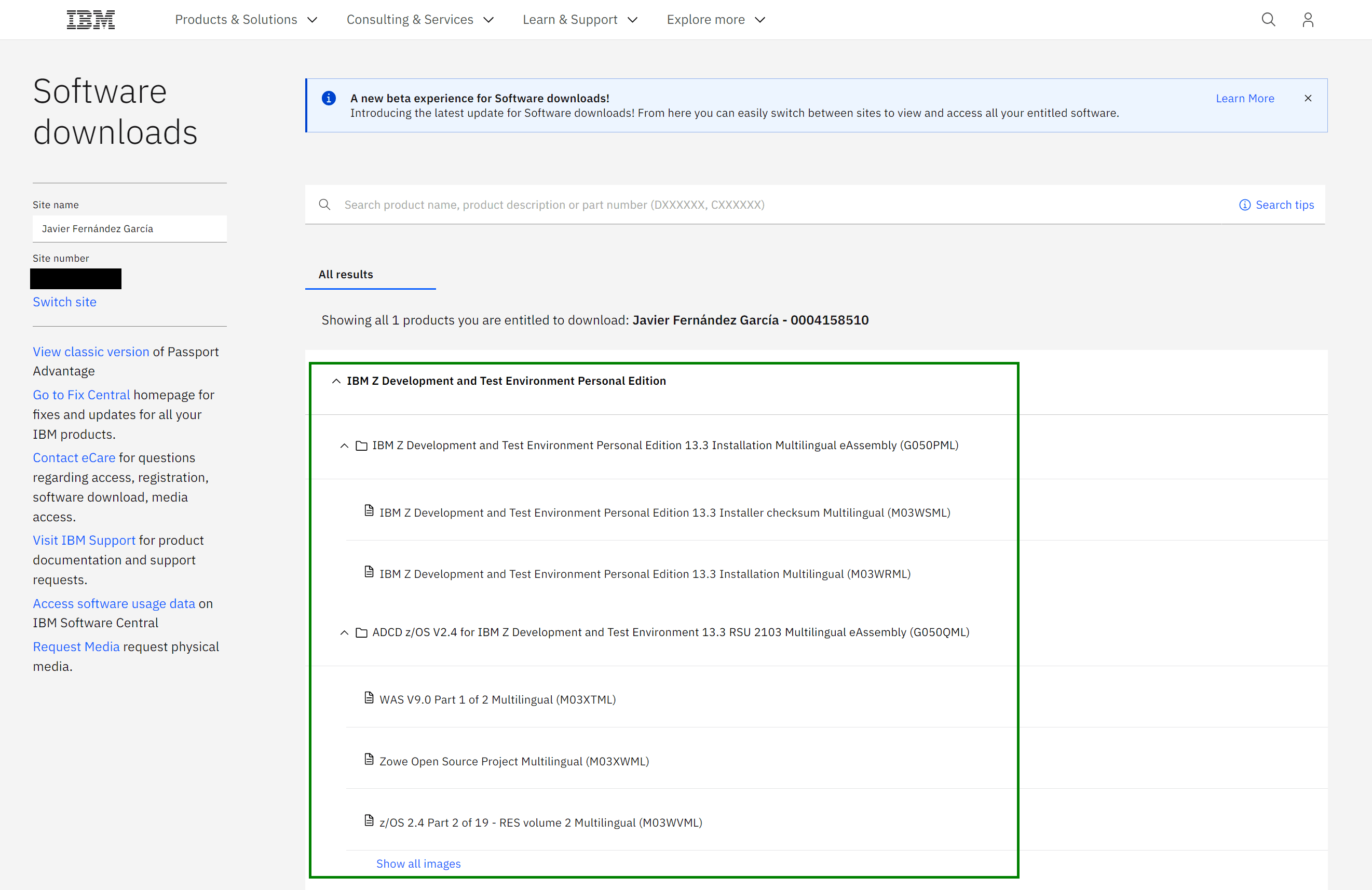The width and height of the screenshot is (1372, 890).
Task: Select the All results tab
Action: click(x=346, y=275)
